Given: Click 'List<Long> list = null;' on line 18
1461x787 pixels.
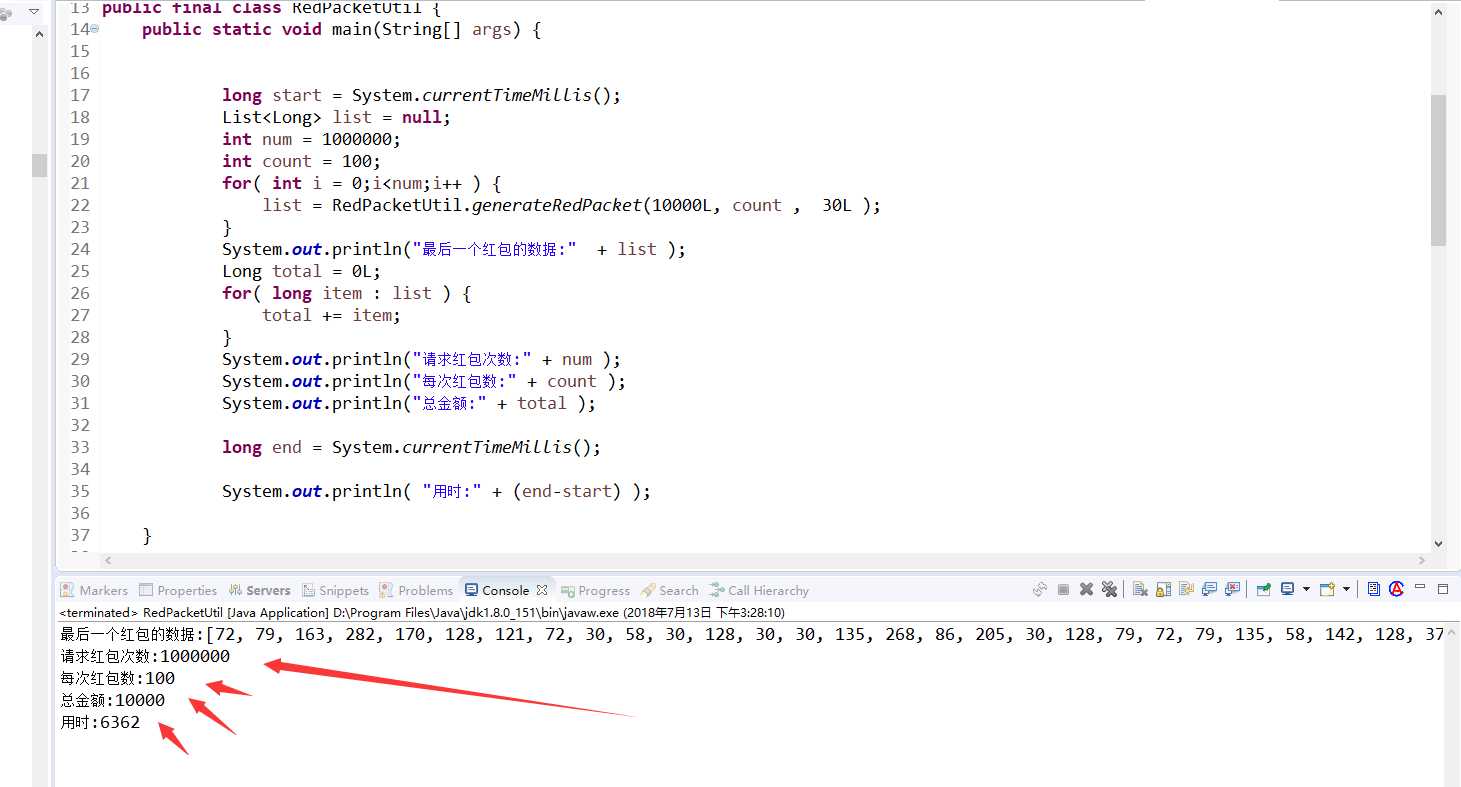Looking at the screenshot, I should 336,117.
